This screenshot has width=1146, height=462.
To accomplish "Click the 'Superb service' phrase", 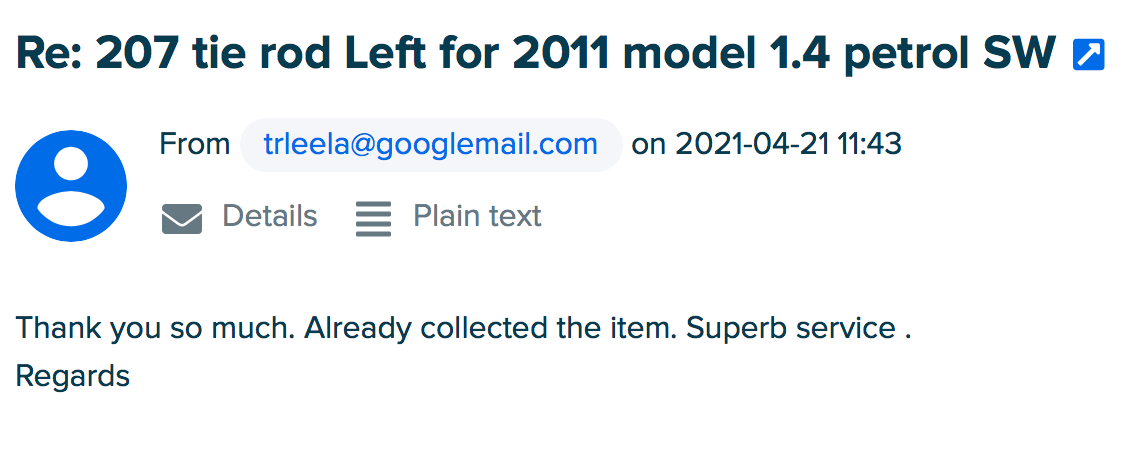I will (791, 328).
